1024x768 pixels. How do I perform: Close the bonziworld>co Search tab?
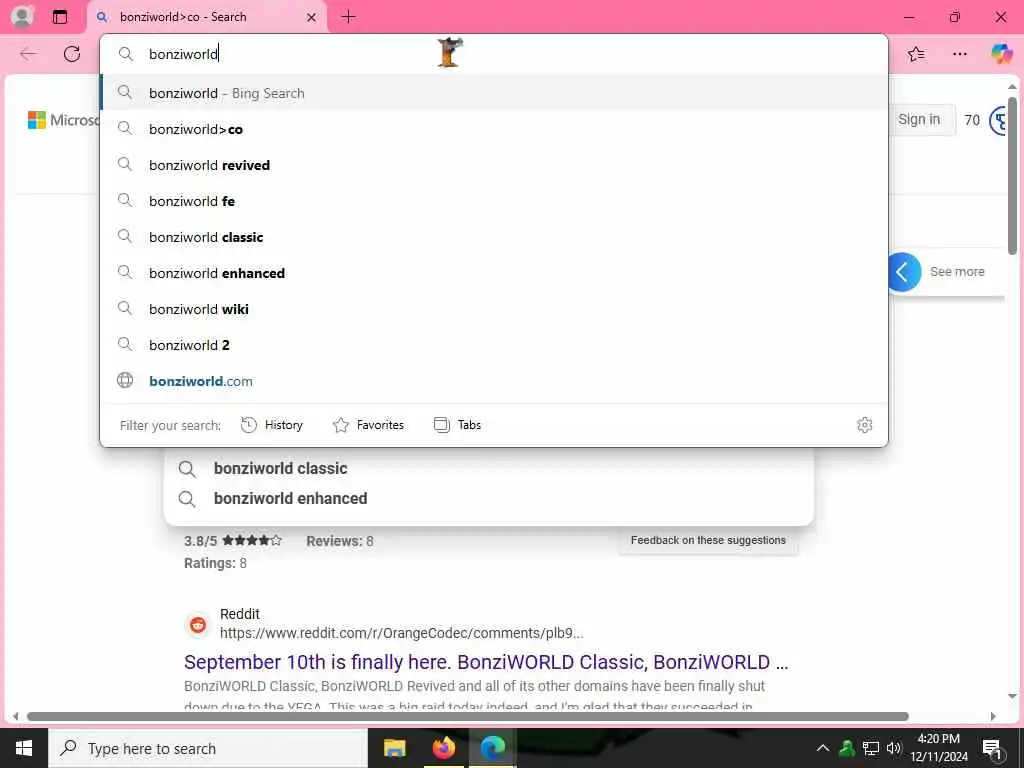point(312,18)
